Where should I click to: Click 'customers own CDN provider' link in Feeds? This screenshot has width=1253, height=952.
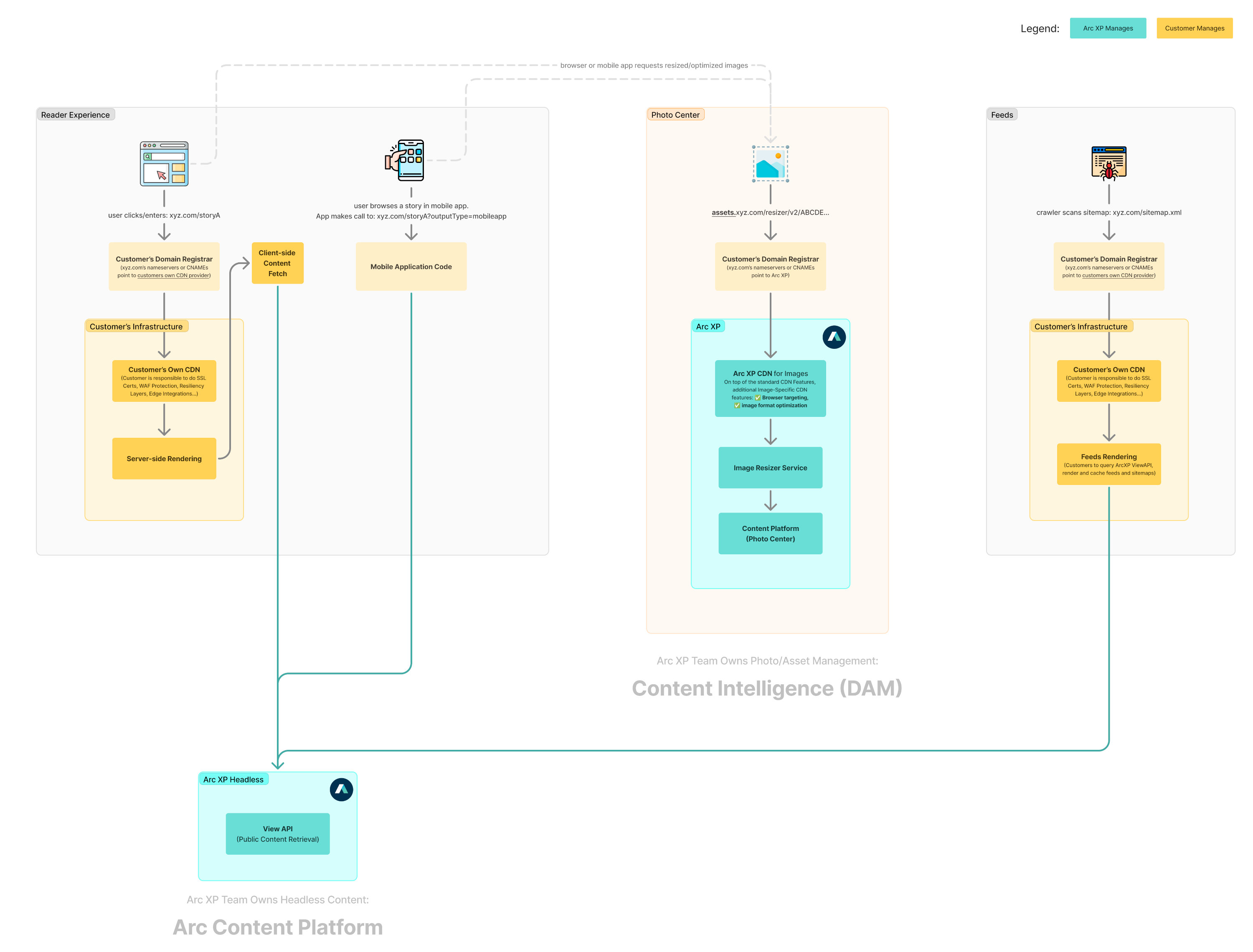pos(1119,276)
